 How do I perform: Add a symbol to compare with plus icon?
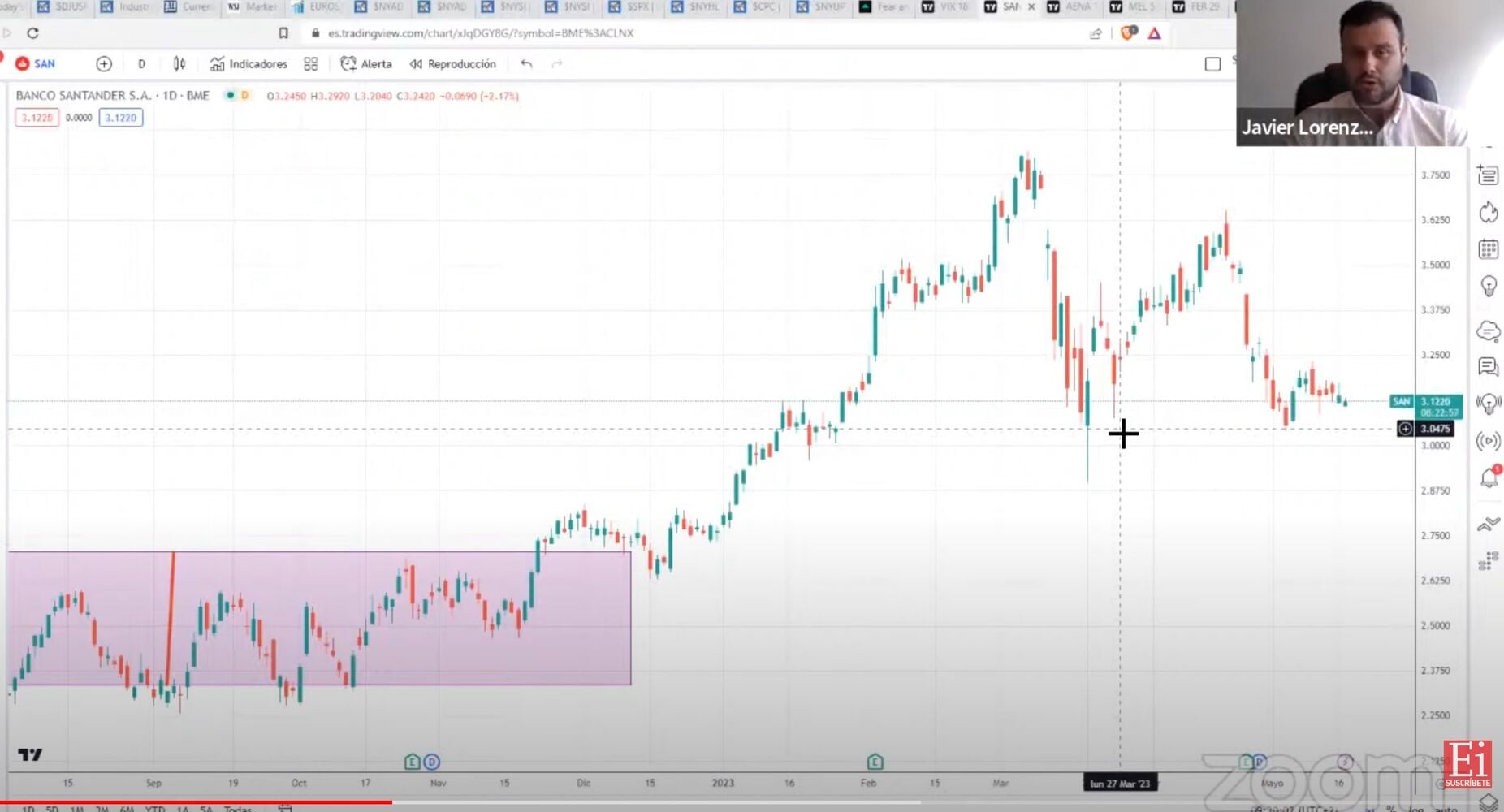[104, 63]
